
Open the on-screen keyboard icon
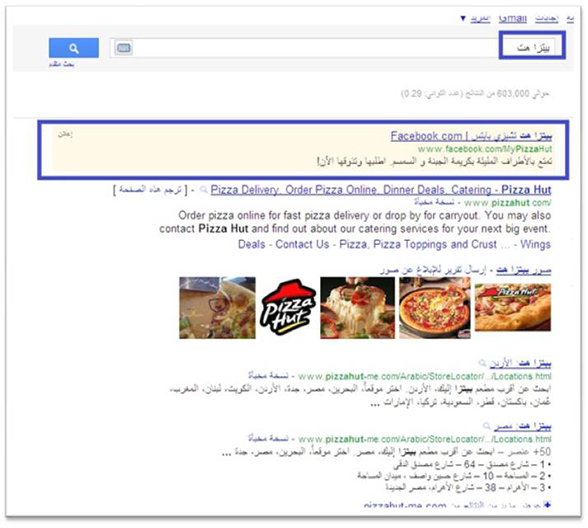pos(124,48)
